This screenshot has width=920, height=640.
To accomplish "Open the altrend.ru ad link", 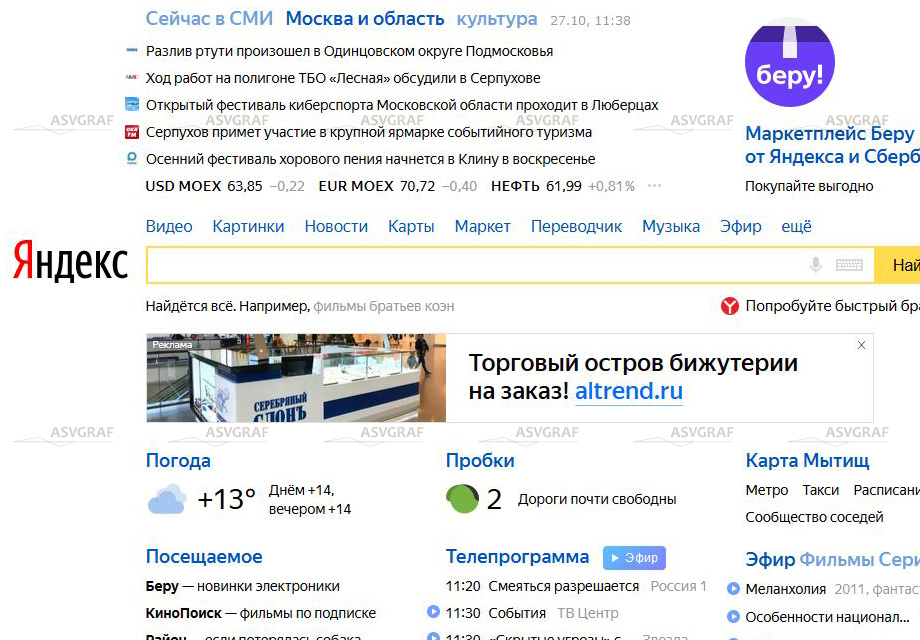I will pyautogui.click(x=628, y=391).
